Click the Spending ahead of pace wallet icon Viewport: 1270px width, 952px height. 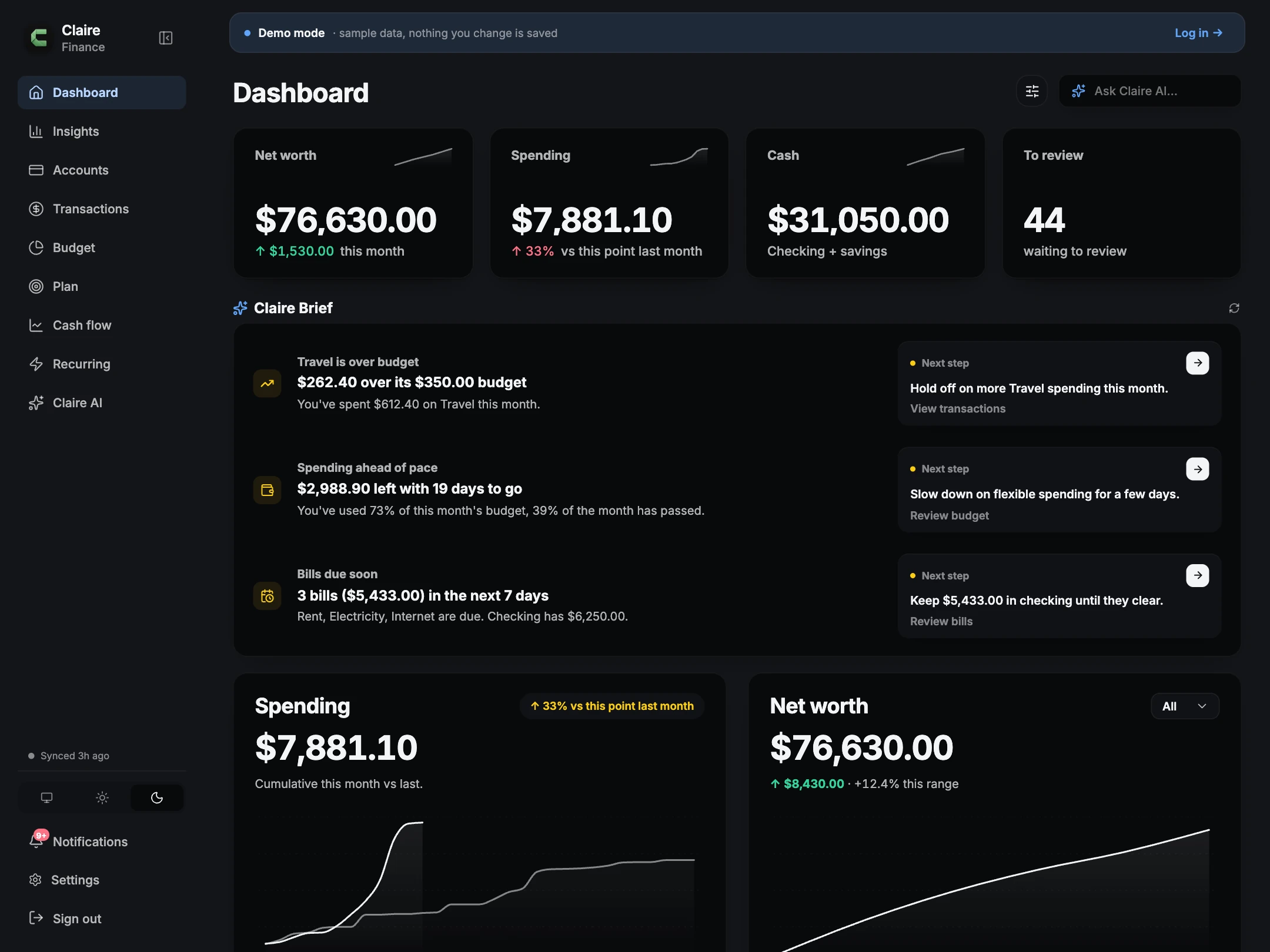click(x=267, y=490)
